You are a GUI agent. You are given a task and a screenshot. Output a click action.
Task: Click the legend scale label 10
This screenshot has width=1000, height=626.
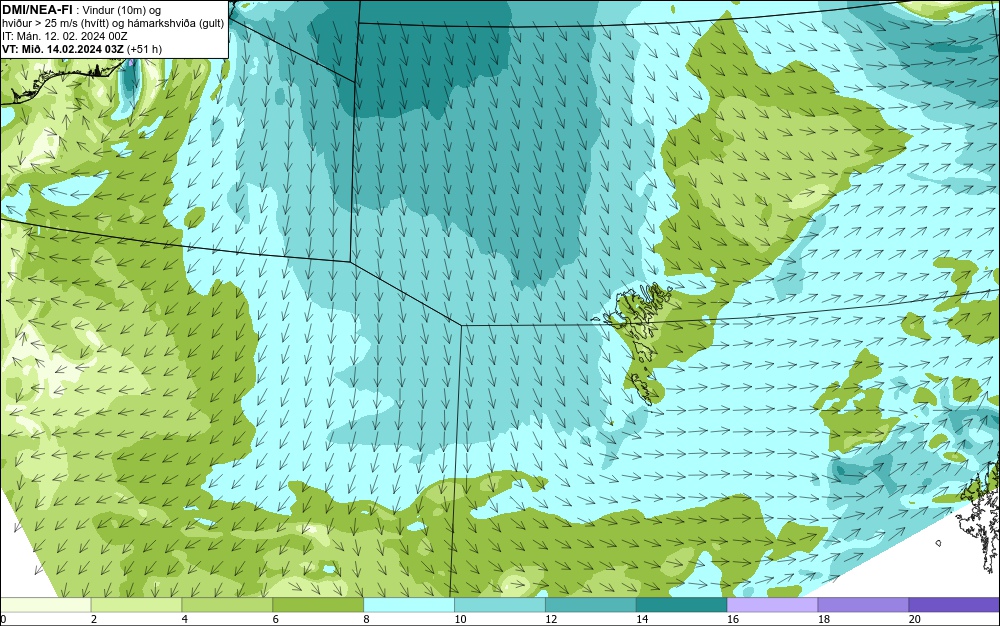[460, 619]
